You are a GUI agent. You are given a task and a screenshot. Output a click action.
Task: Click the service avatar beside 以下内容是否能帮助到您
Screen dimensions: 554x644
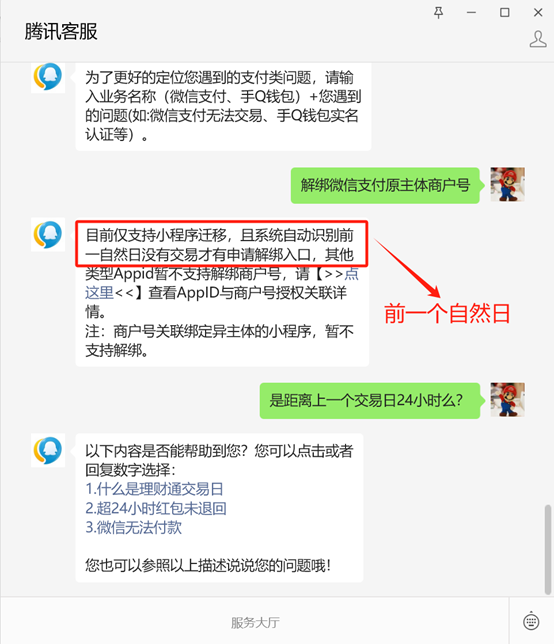click(48, 450)
